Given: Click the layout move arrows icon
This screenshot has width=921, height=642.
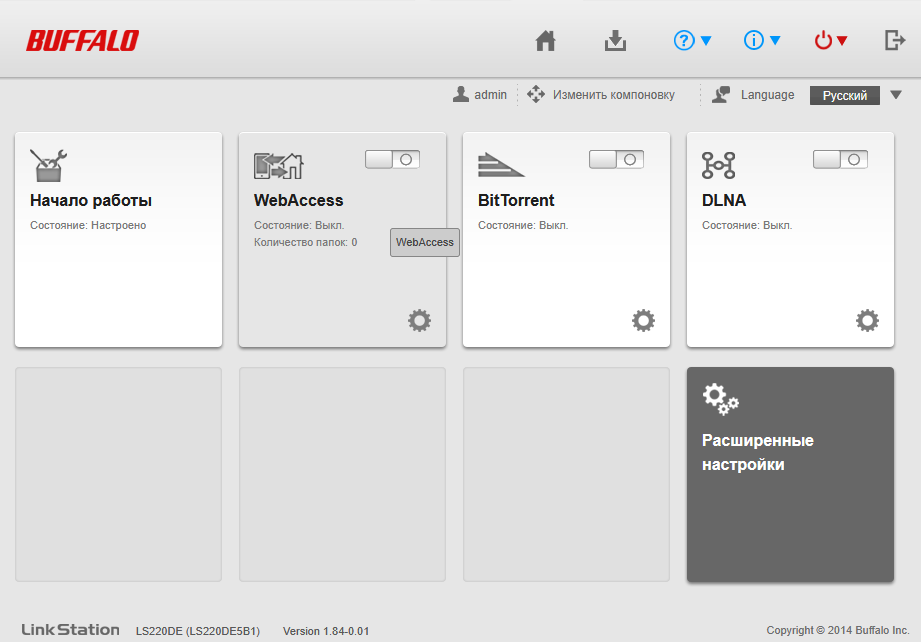Looking at the screenshot, I should click(x=536, y=94).
